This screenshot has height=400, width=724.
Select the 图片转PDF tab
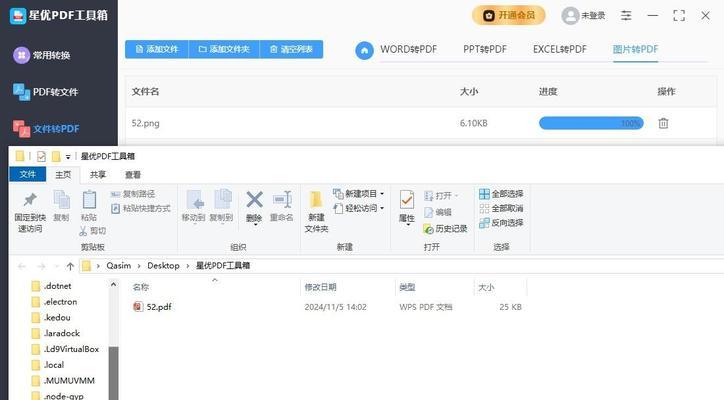635,49
